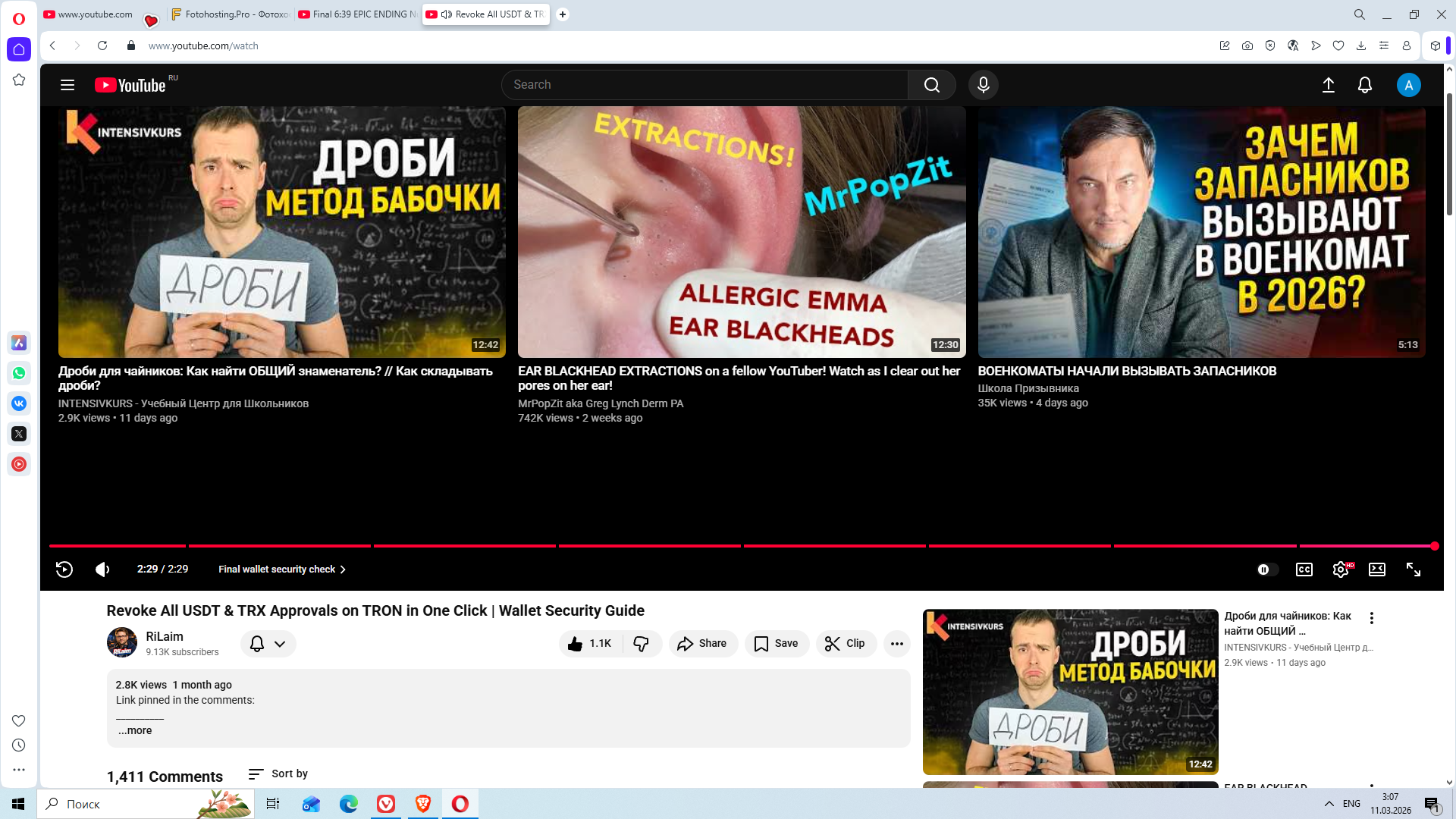
Task: Toggle closed captions
Action: 1304,570
